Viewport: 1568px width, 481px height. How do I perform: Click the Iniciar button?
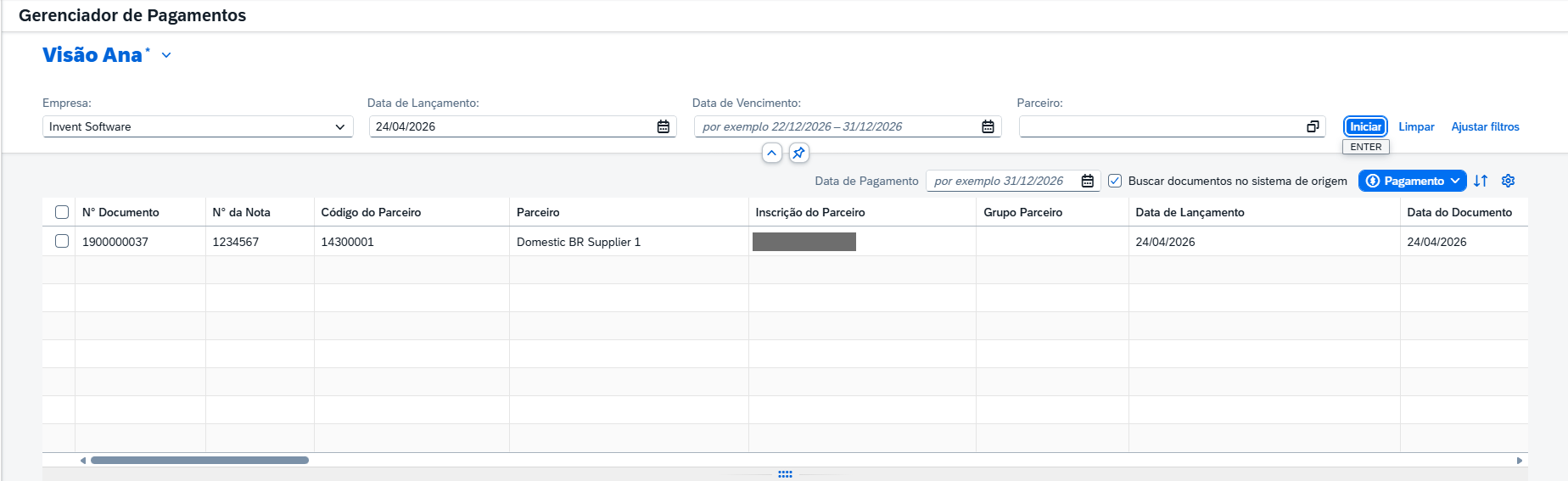[x=1365, y=126]
